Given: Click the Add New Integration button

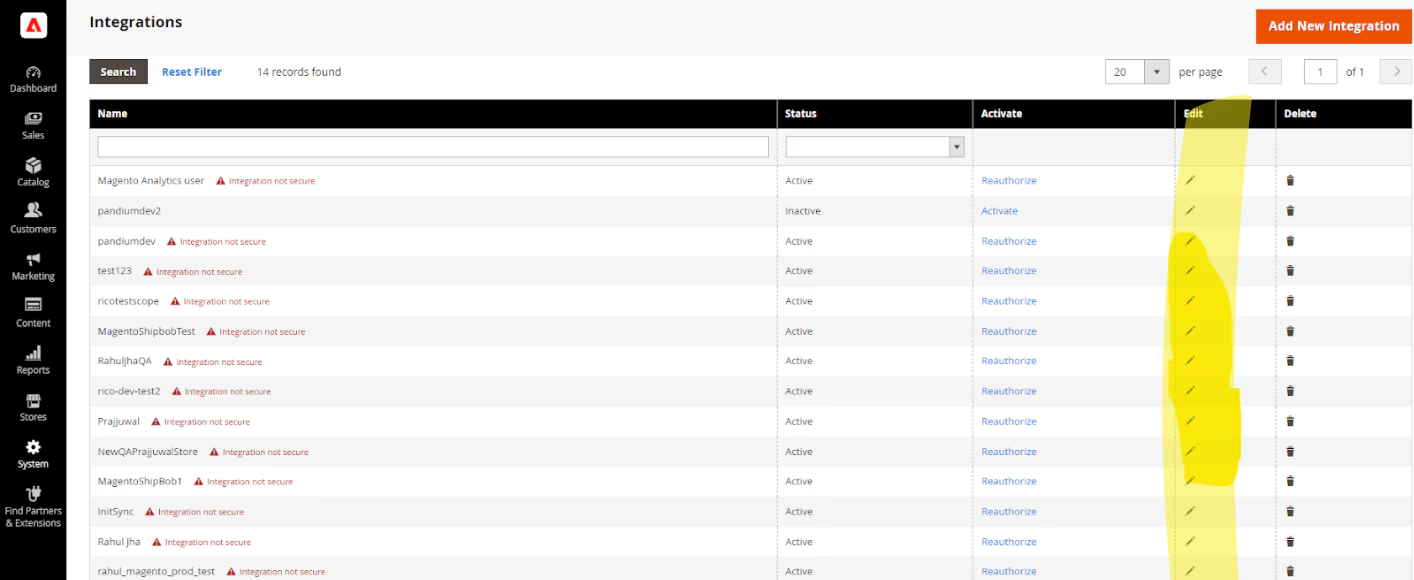Looking at the screenshot, I should [x=1333, y=26].
